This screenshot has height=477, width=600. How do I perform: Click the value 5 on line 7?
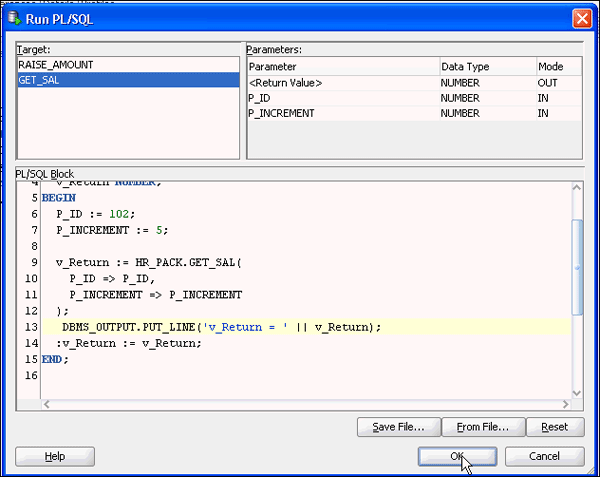[x=159, y=230]
